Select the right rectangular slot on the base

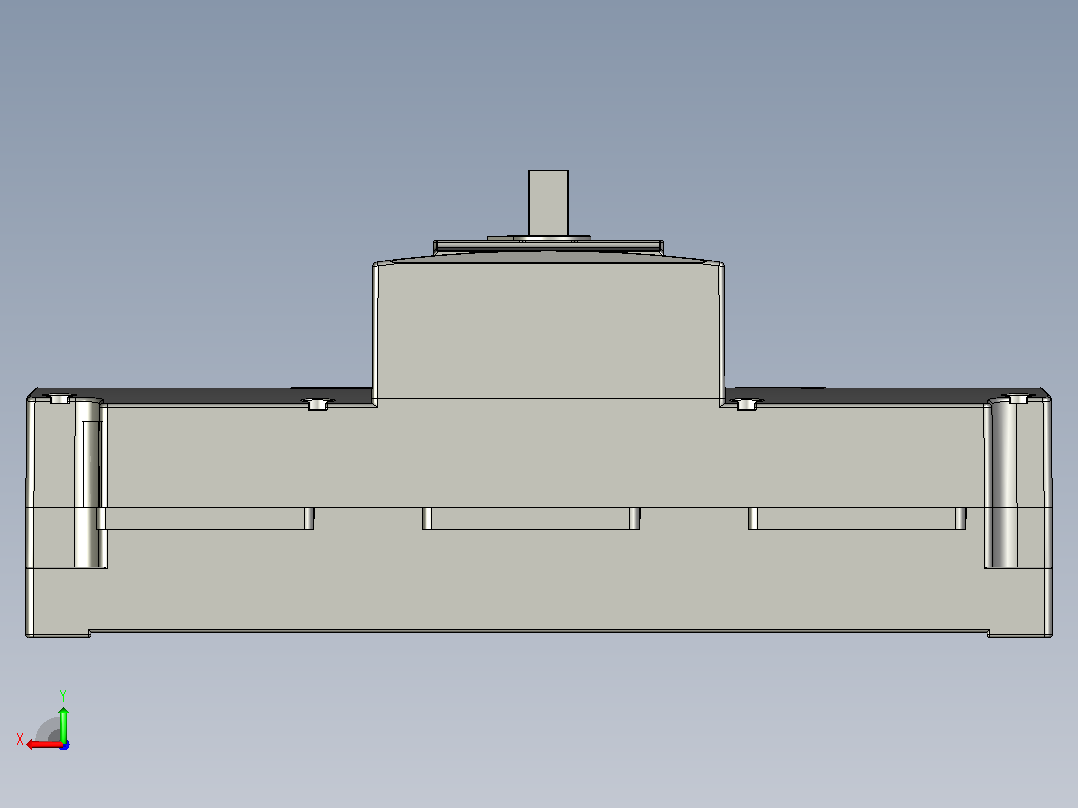(857, 518)
